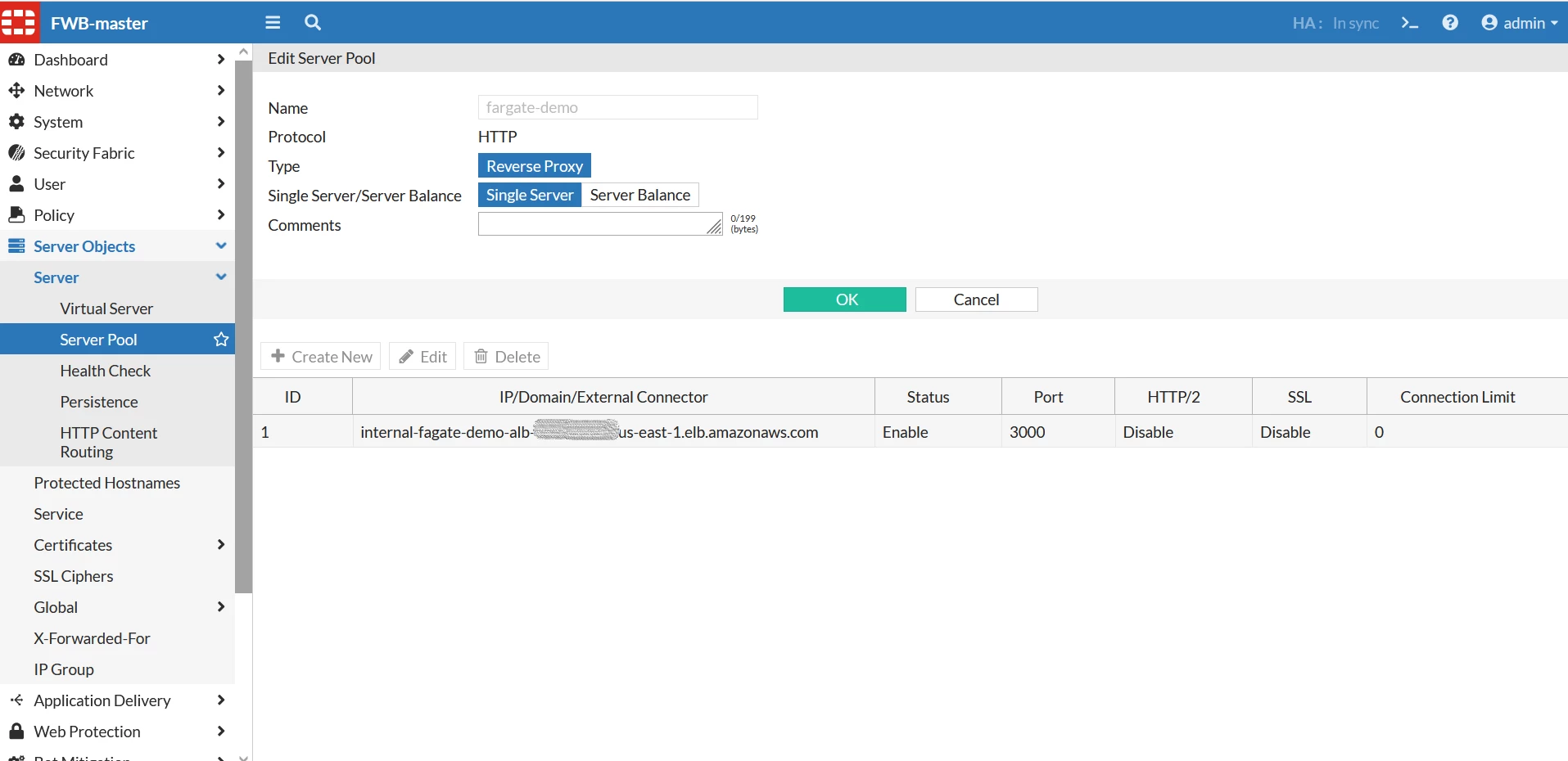Open SSL Ciphers menu item
This screenshot has height=761, width=1568.
(74, 576)
